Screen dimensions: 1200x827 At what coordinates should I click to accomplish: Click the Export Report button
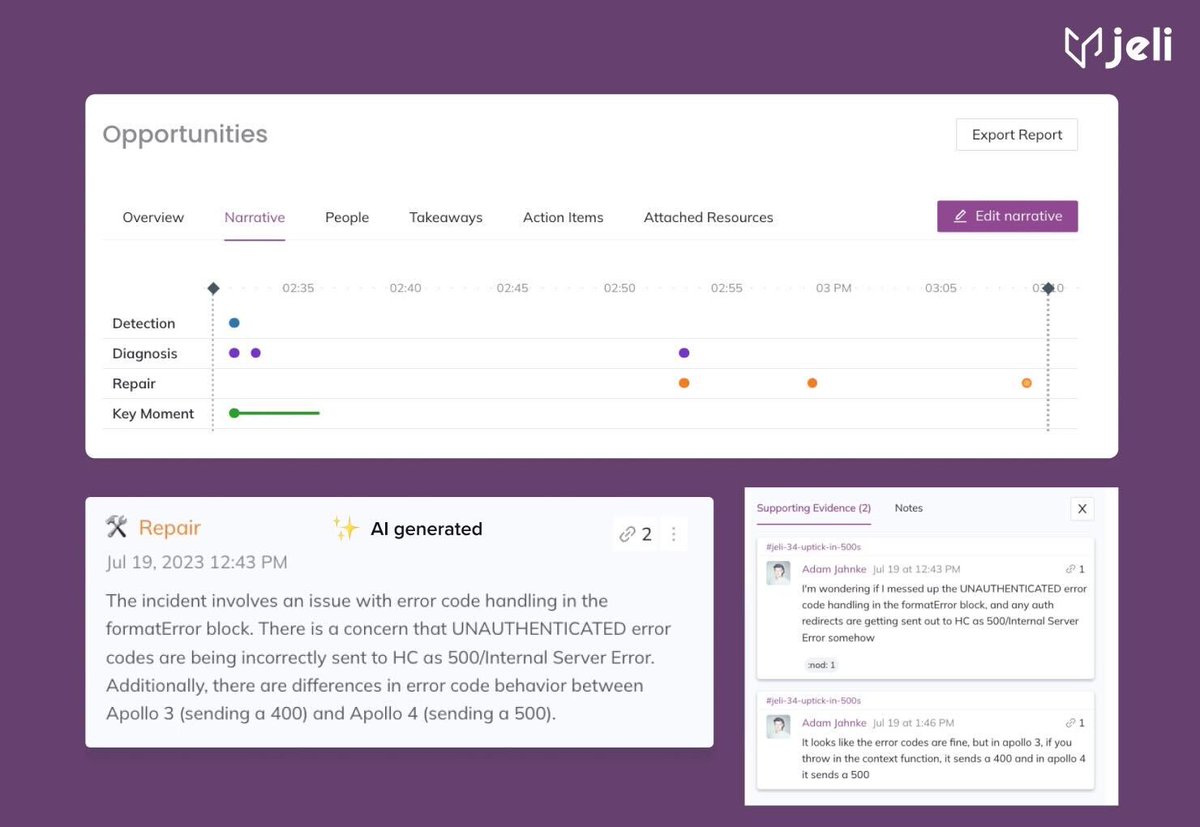pos(1017,135)
